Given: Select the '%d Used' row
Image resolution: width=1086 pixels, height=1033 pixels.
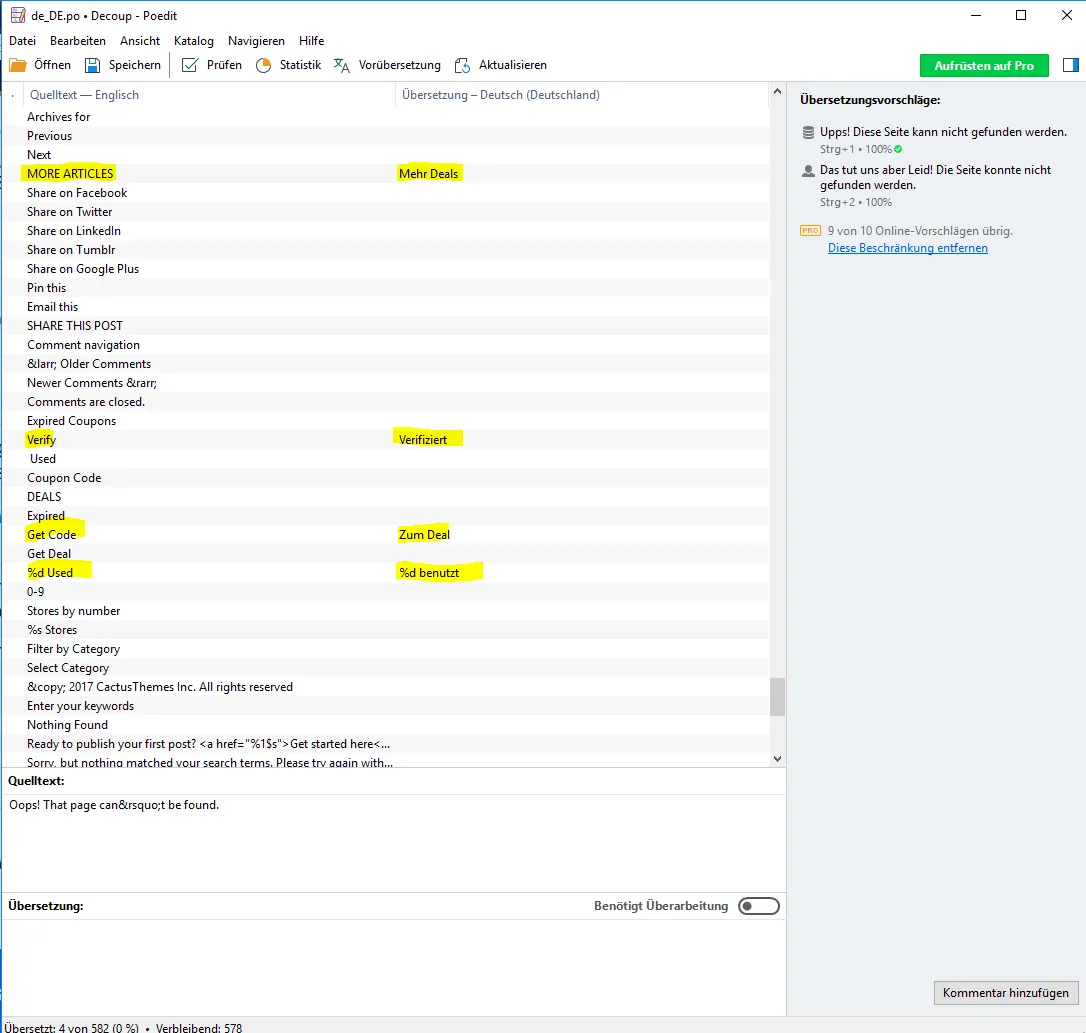Looking at the screenshot, I should click(386, 572).
